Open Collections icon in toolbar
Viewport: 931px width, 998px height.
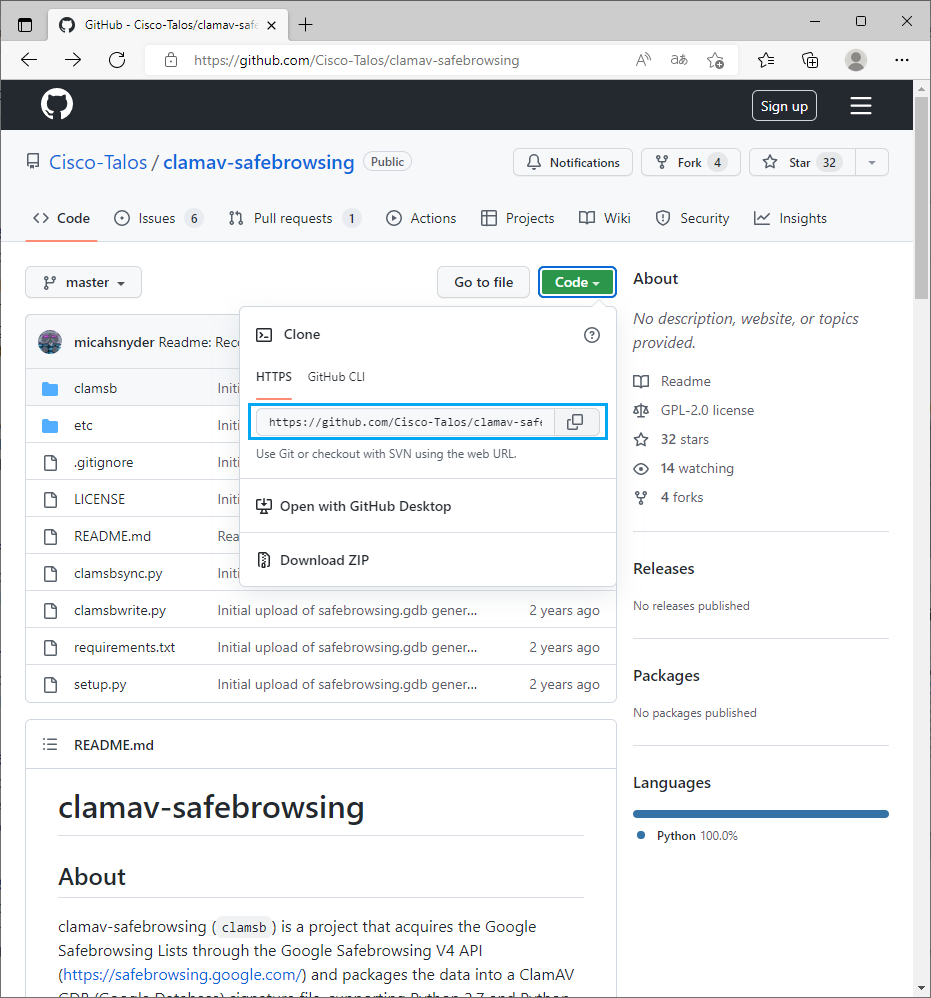810,60
